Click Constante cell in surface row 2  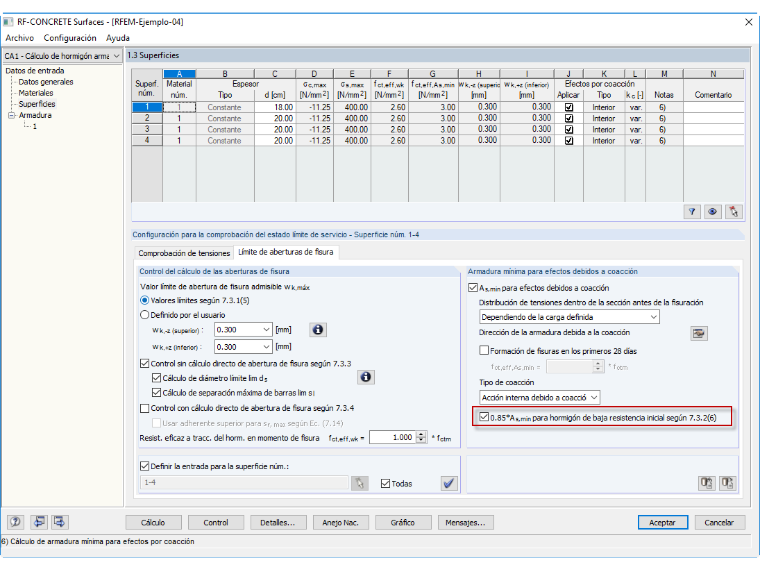(x=225, y=118)
